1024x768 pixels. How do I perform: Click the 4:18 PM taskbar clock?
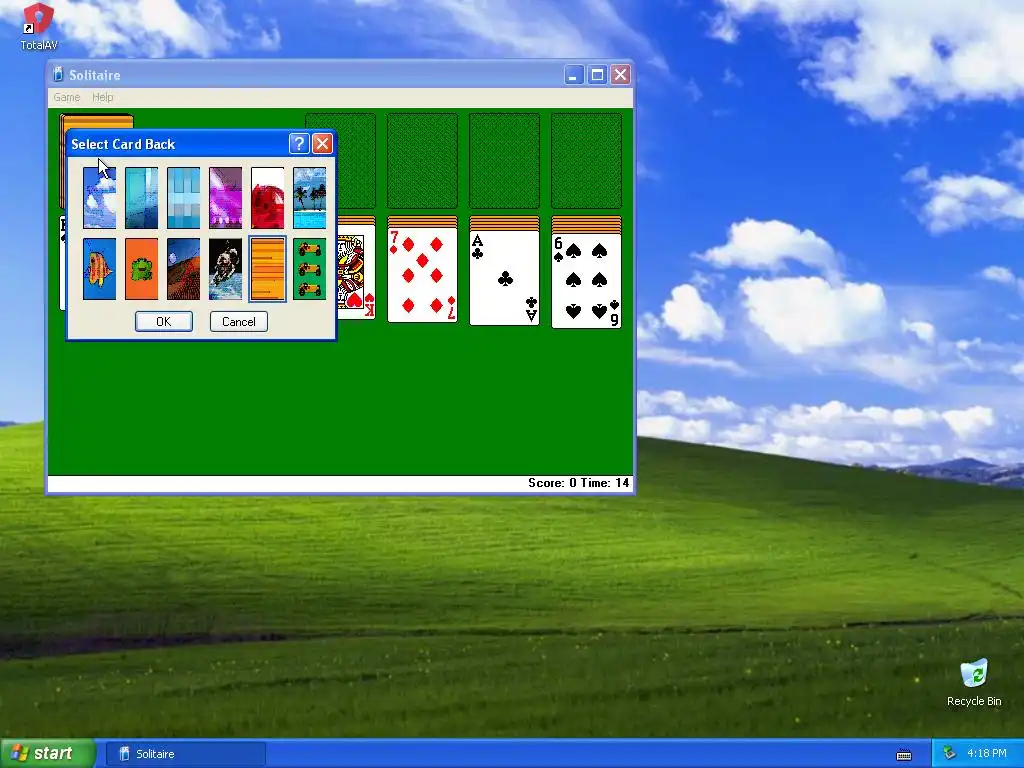(987, 754)
